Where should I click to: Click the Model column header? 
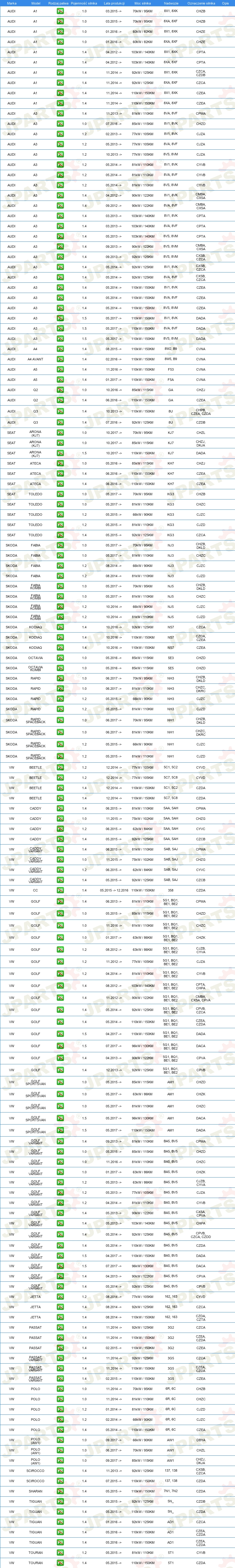[x=36, y=3]
